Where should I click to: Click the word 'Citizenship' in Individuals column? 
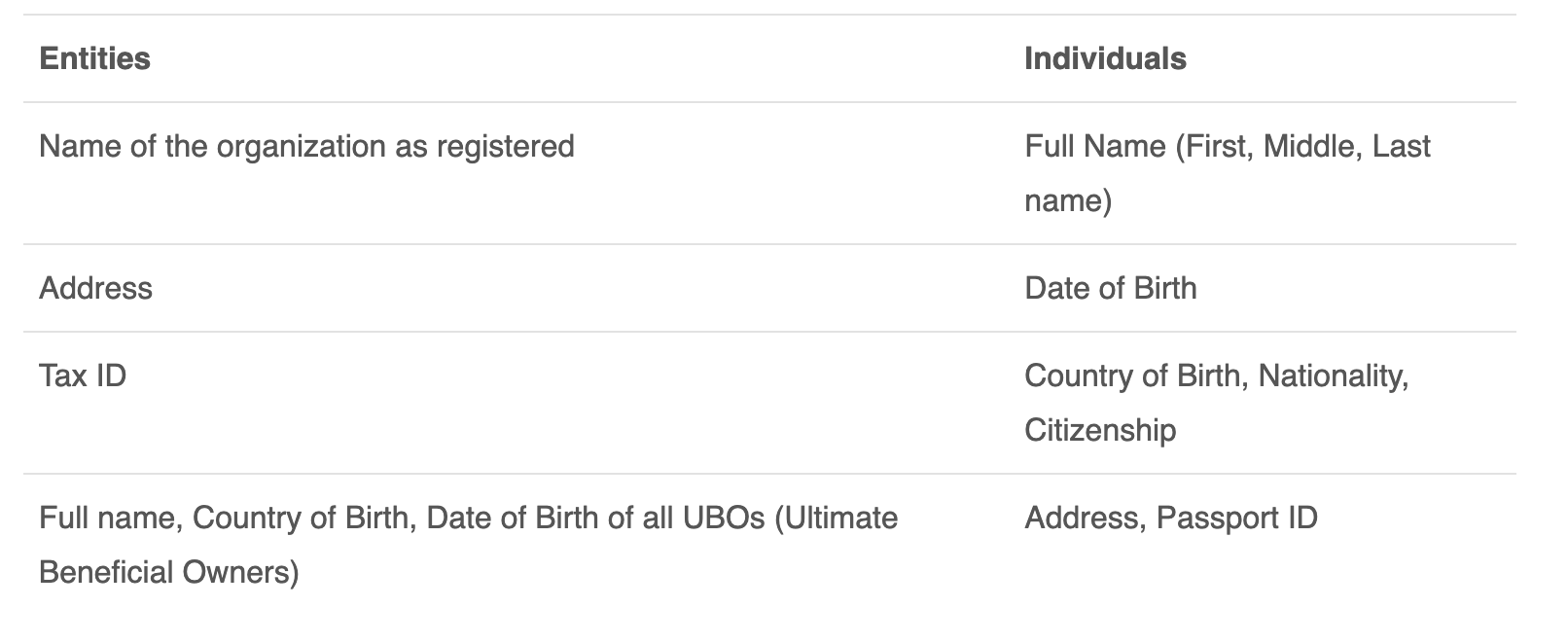[x=1100, y=430]
